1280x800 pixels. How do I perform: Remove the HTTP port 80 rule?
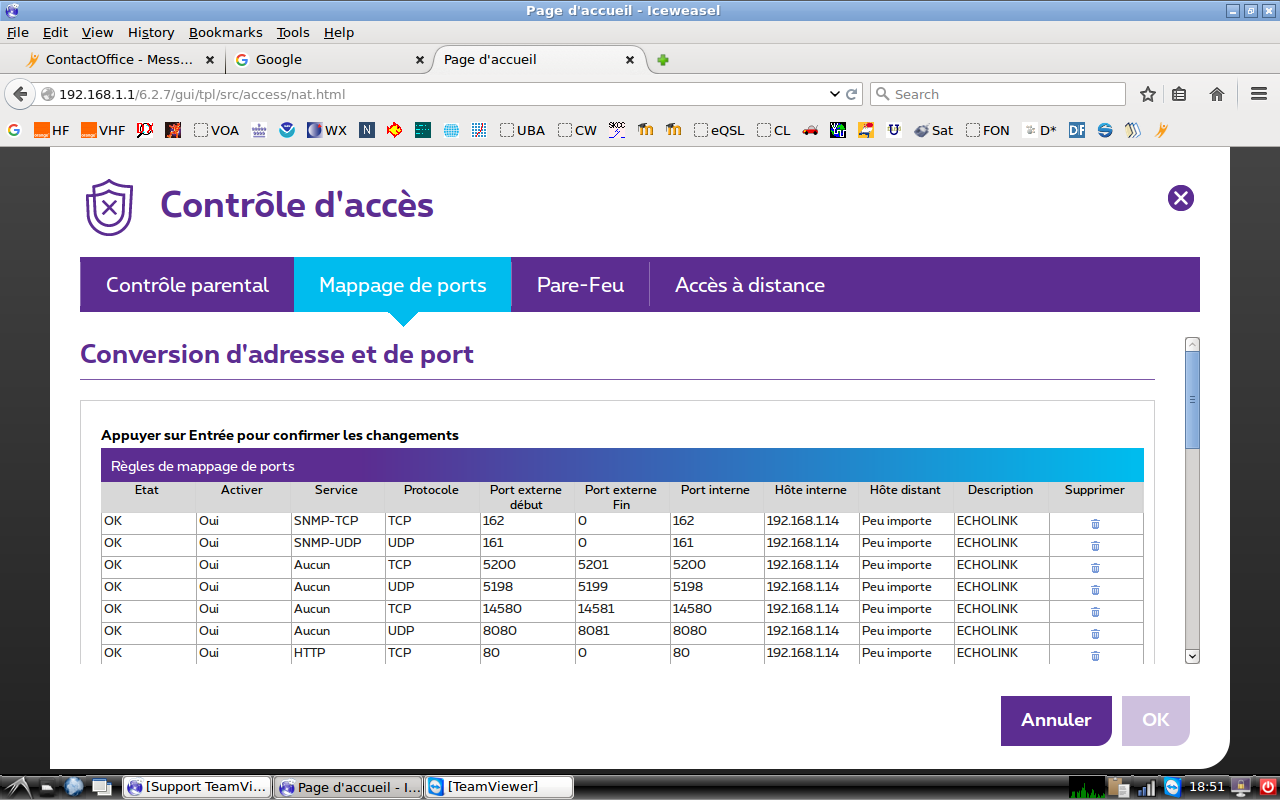click(x=1095, y=656)
